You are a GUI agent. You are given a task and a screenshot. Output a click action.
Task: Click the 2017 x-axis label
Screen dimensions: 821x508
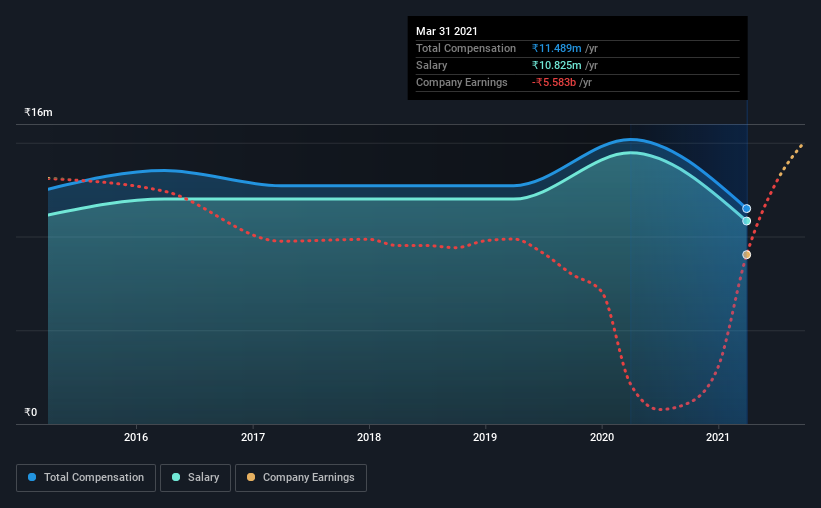(x=253, y=437)
